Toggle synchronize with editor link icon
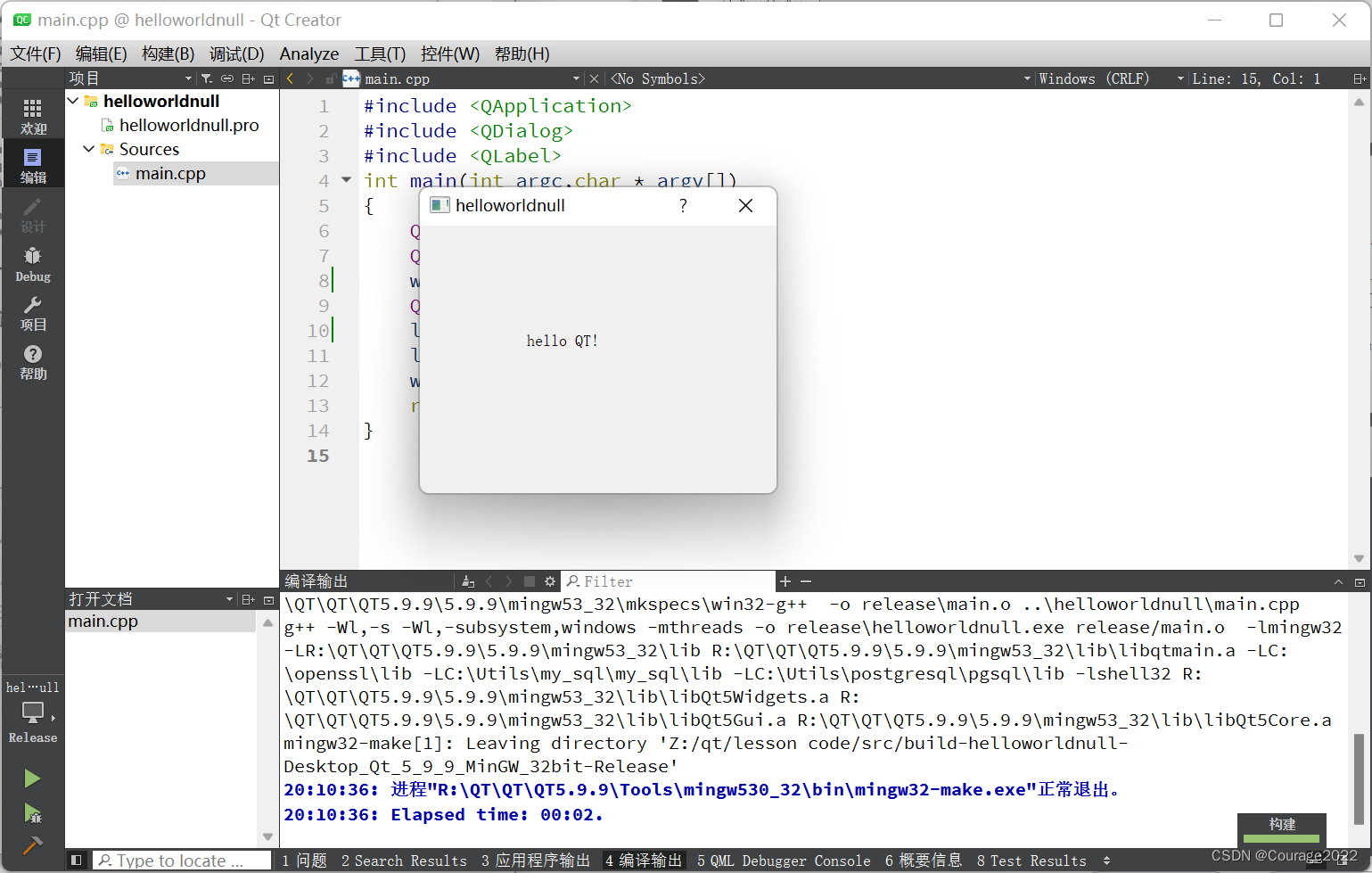Screen dimensions: 1372x873 tap(227, 78)
